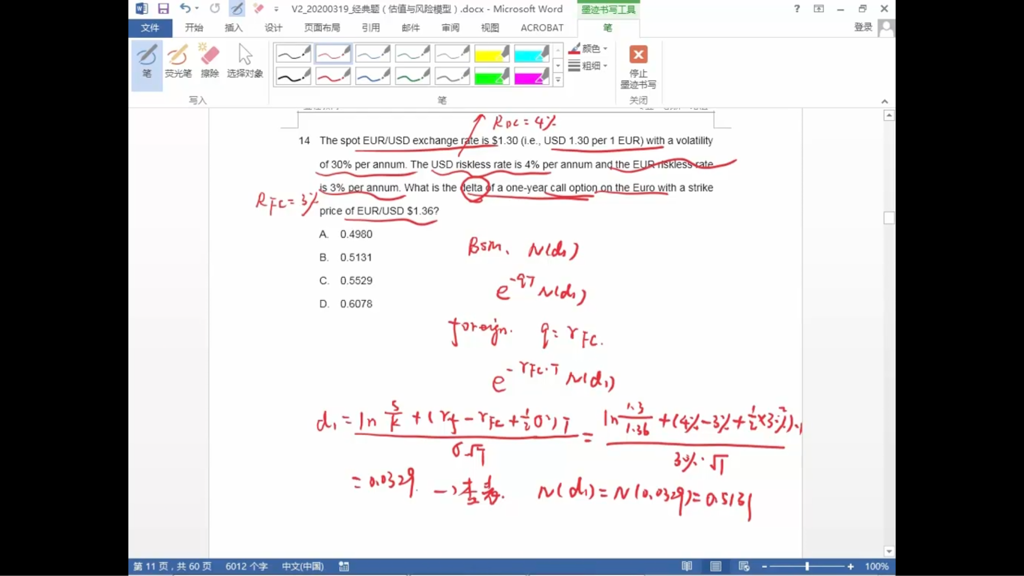Switch to Web Layout view
Viewport: 1024px width, 576px height.
click(x=744, y=566)
